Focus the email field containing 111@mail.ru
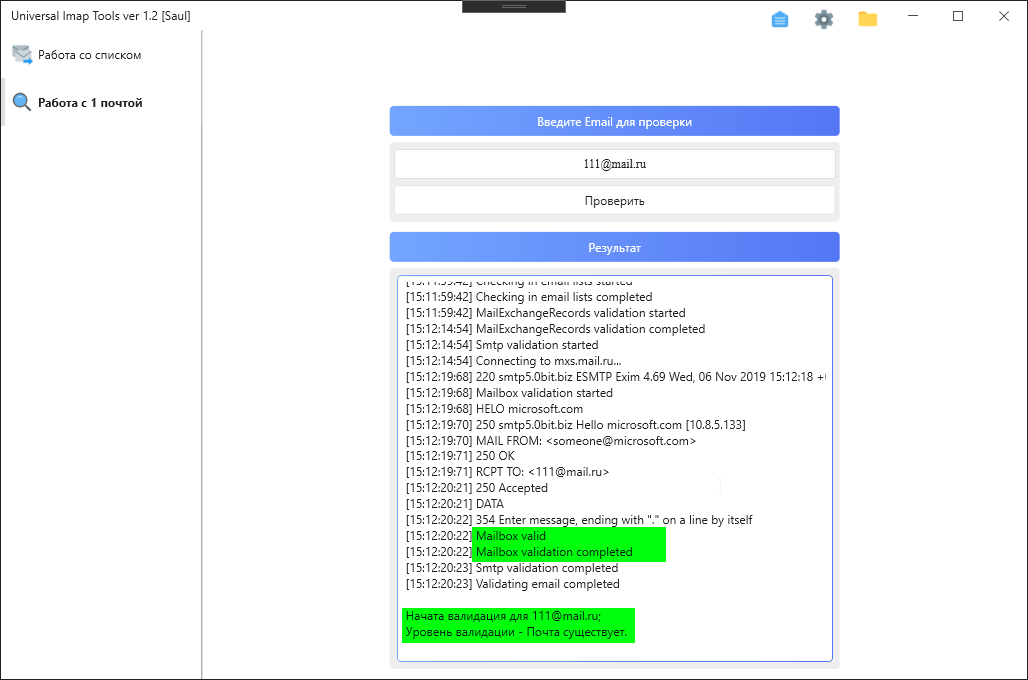1028x680 pixels. coord(614,164)
